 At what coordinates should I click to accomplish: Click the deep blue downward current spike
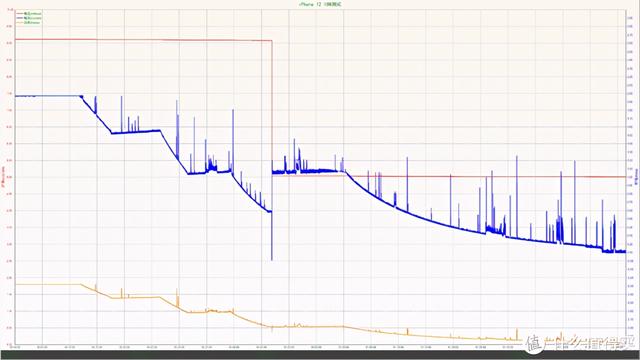point(272,236)
